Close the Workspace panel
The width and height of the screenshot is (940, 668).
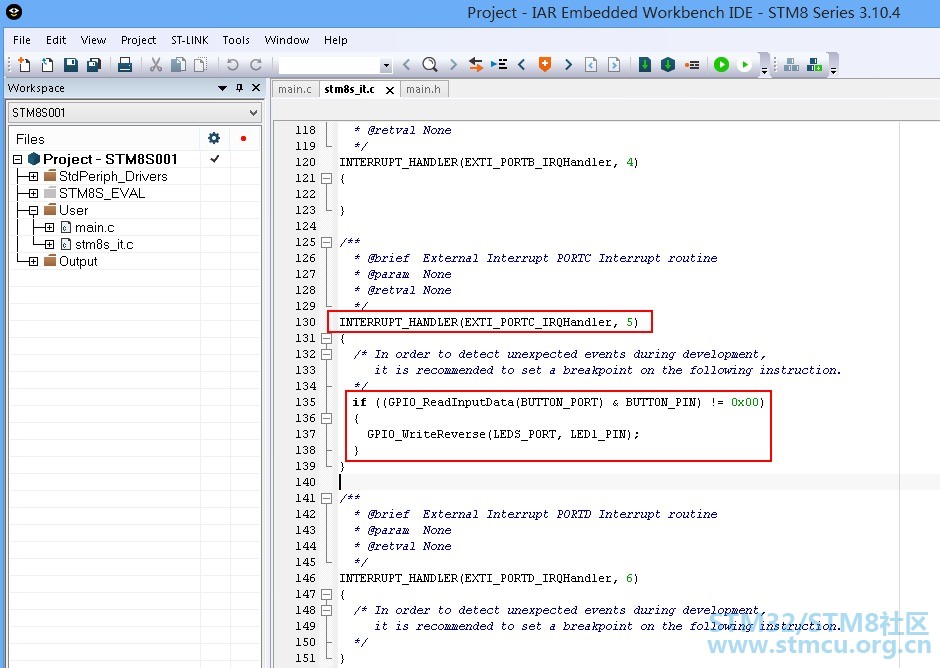256,88
